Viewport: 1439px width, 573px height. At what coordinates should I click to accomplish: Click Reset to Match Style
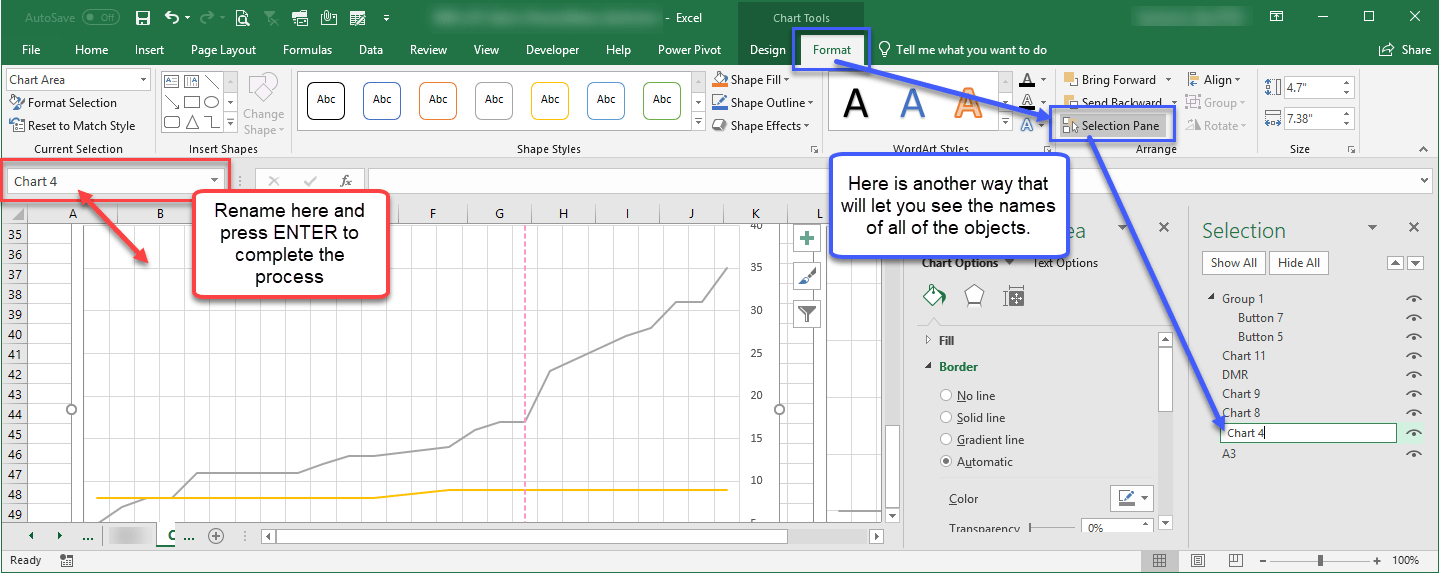tap(72, 126)
